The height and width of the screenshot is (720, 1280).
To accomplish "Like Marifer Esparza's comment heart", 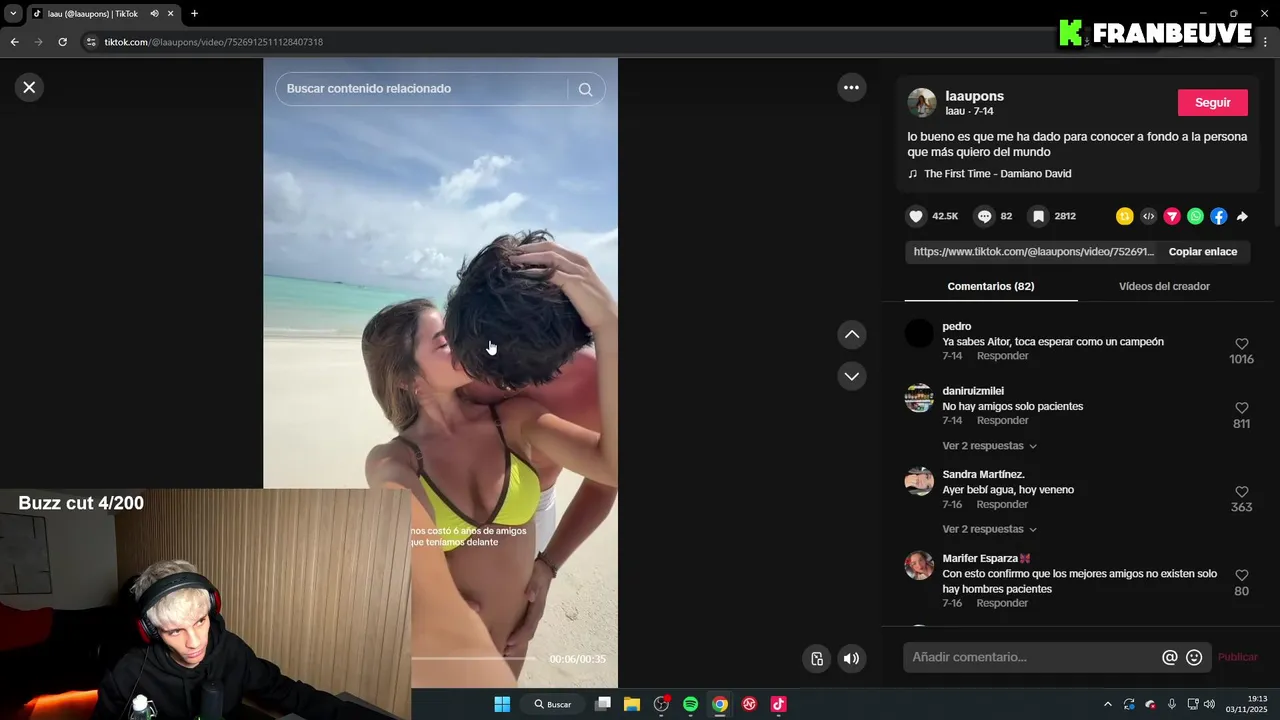I will 1241,575.
